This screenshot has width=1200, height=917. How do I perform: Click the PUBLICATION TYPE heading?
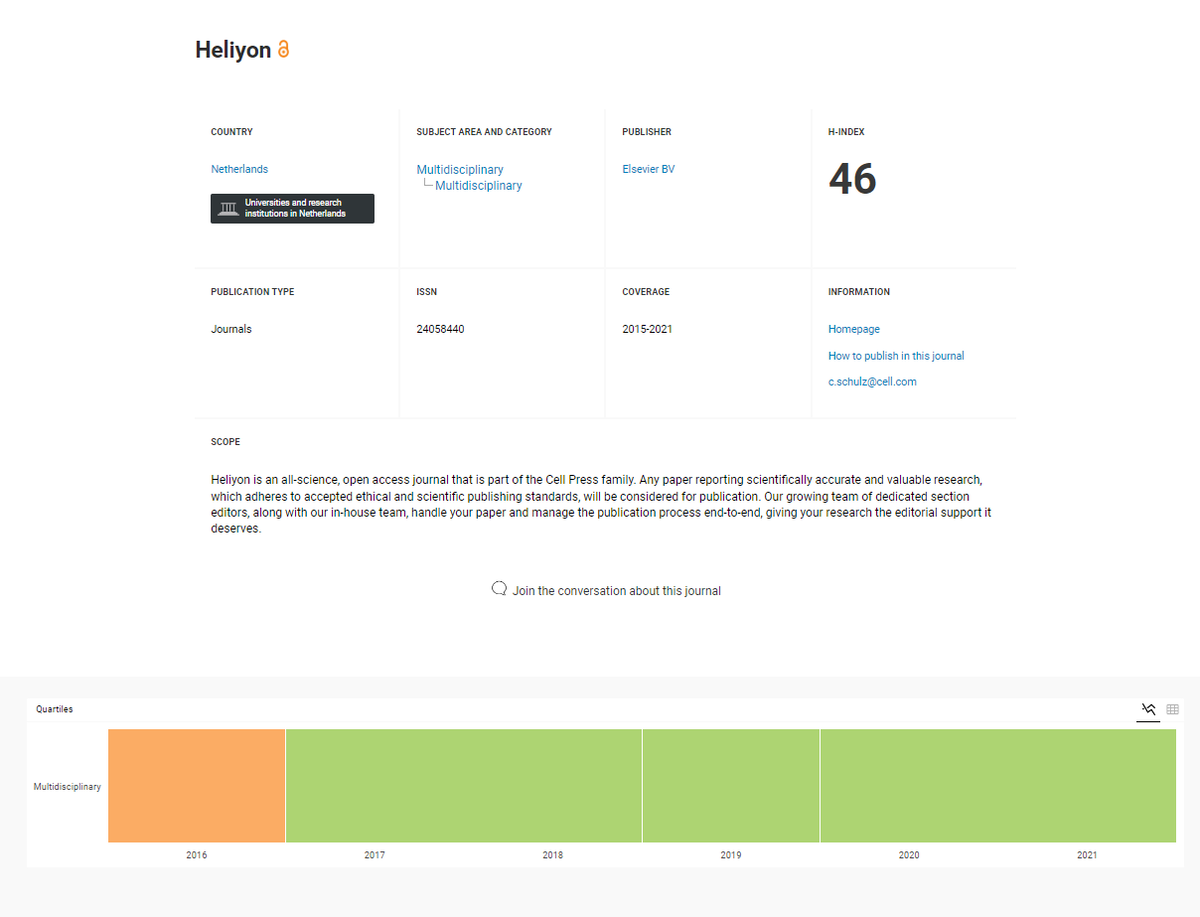[x=252, y=292]
